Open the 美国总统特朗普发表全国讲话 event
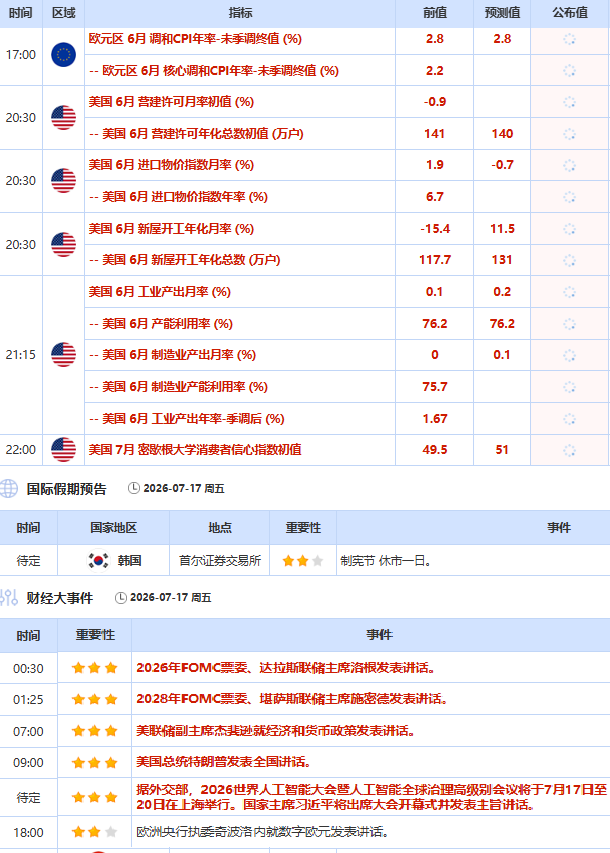Viewport: 610px width, 853px height. click(x=224, y=762)
